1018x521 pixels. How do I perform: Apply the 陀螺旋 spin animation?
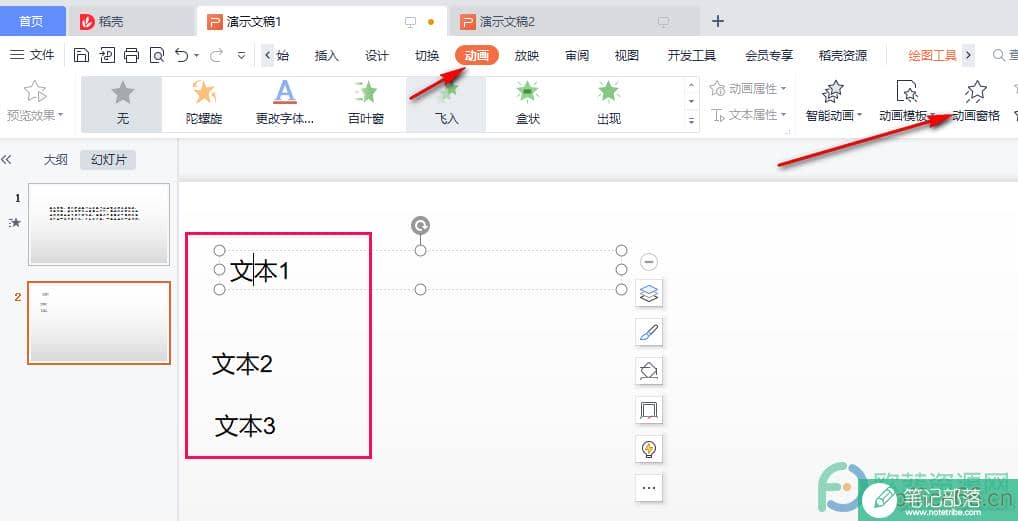203,104
